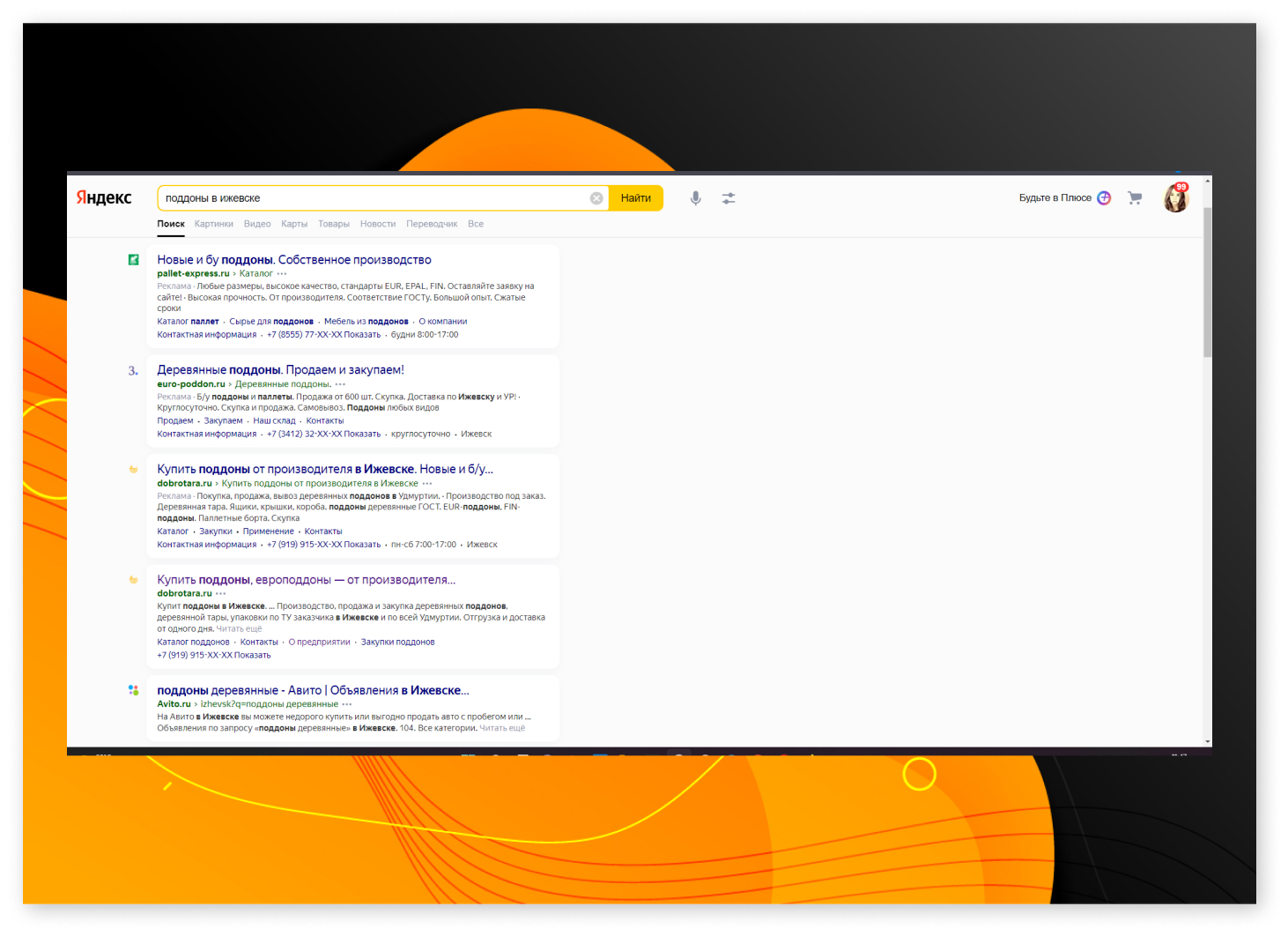Clear the search query with the X icon
Viewport: 1288px width, 936px height.
tap(596, 198)
